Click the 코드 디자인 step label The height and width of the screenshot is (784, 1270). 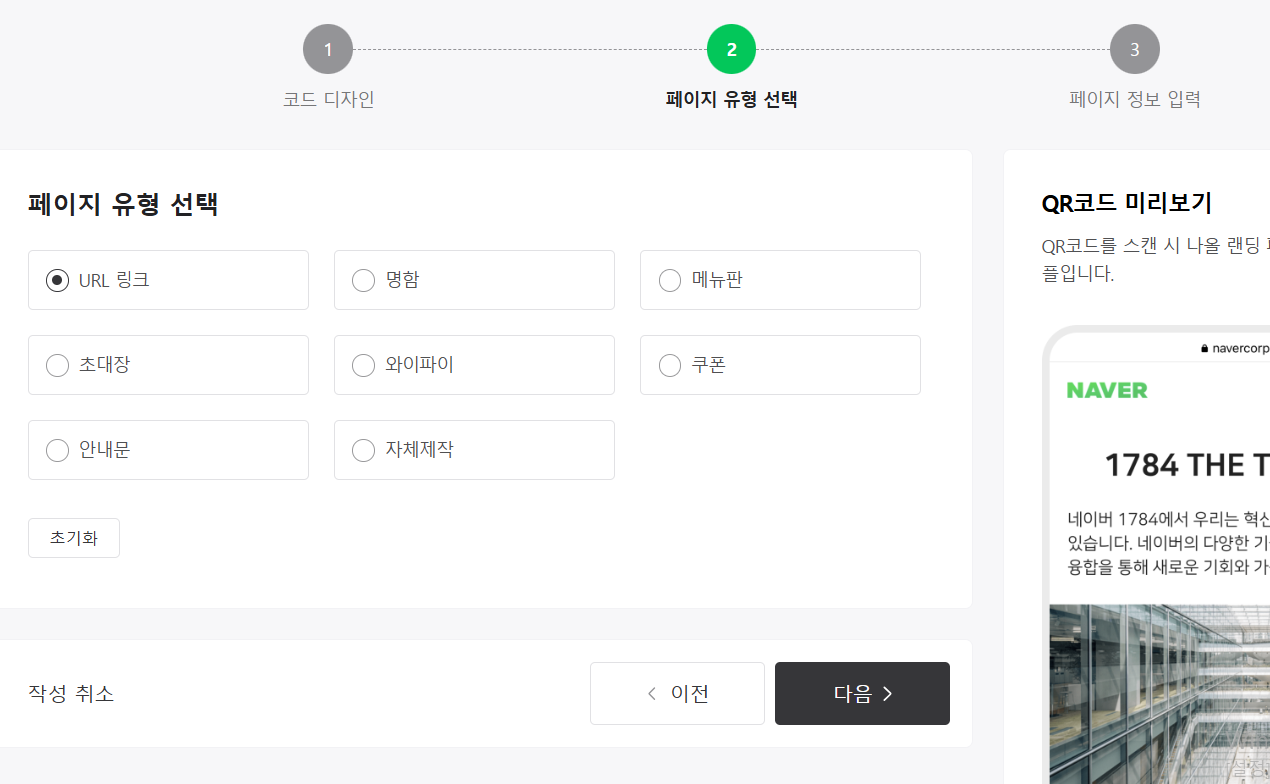click(x=328, y=99)
